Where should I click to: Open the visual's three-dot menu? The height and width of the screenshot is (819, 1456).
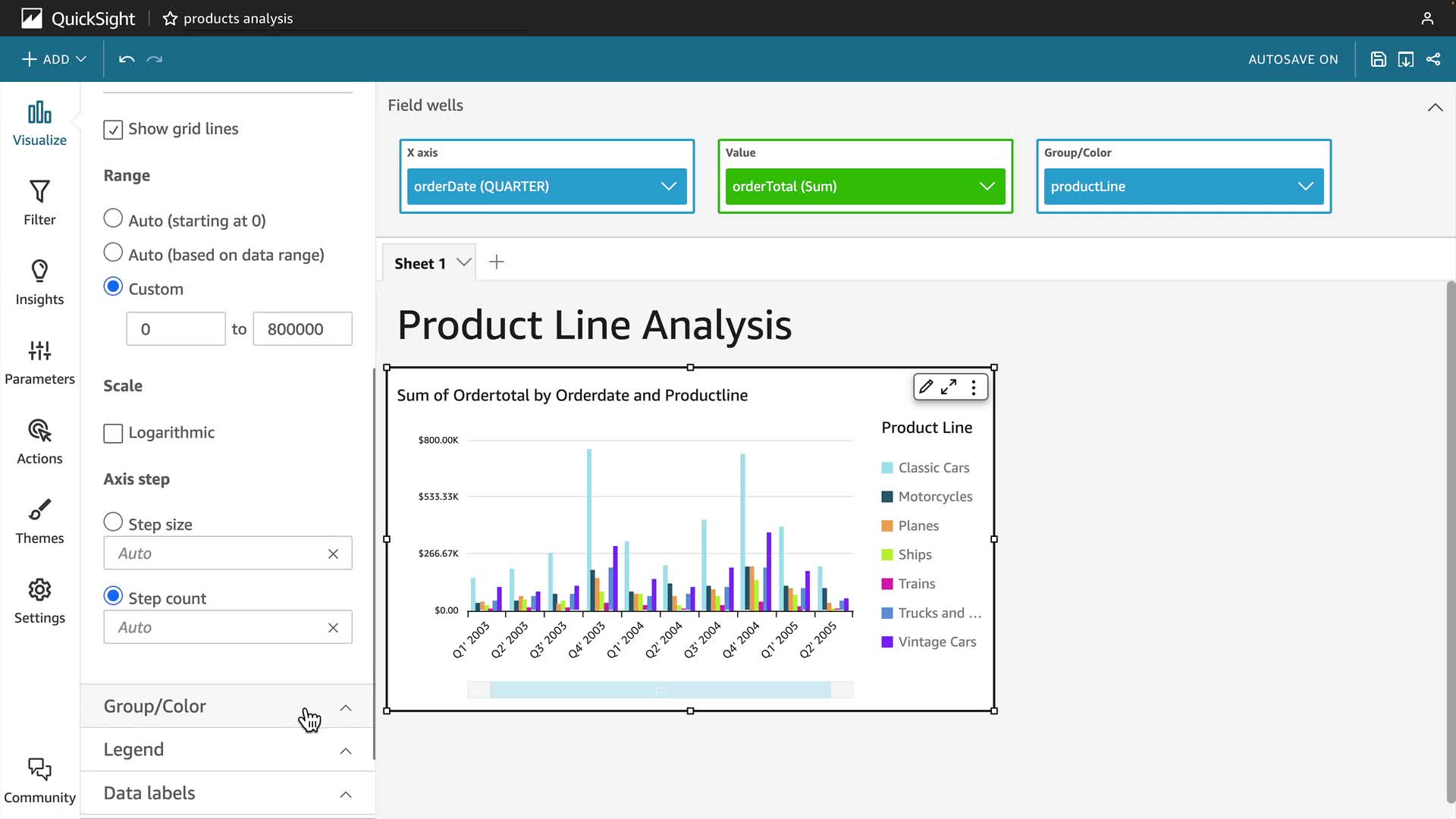pyautogui.click(x=974, y=388)
